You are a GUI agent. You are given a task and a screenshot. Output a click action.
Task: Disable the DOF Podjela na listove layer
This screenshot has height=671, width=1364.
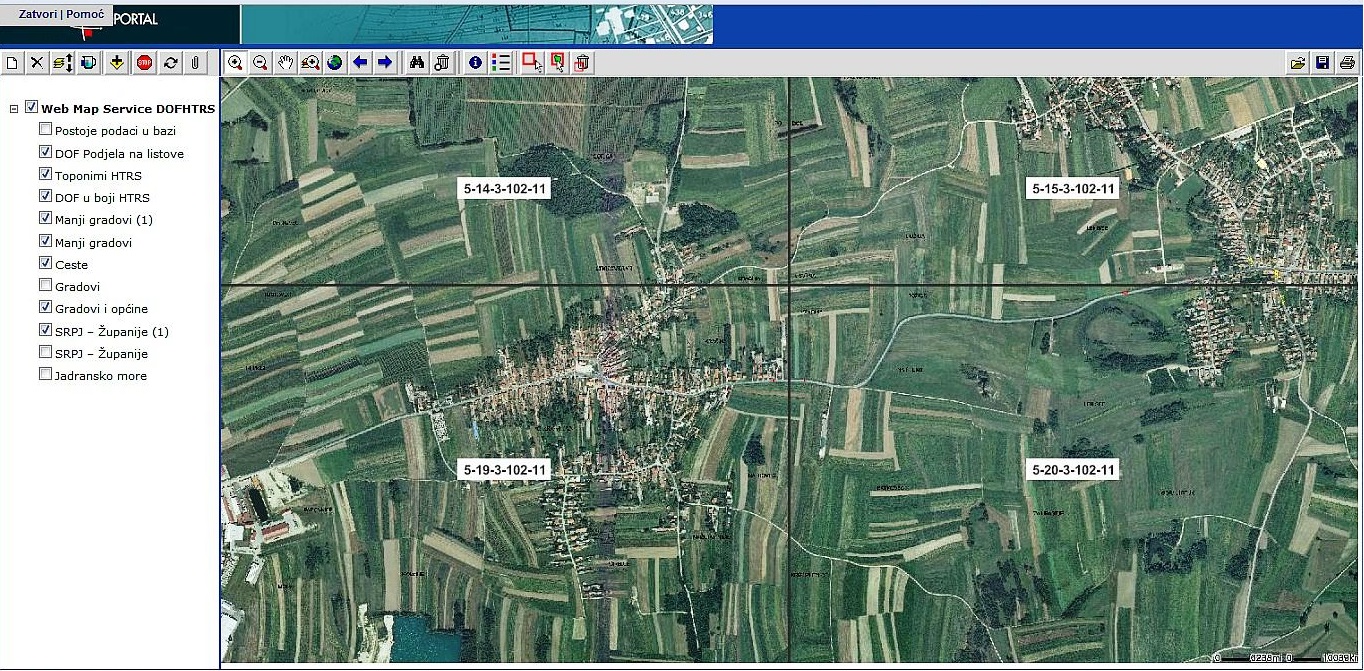pos(45,151)
